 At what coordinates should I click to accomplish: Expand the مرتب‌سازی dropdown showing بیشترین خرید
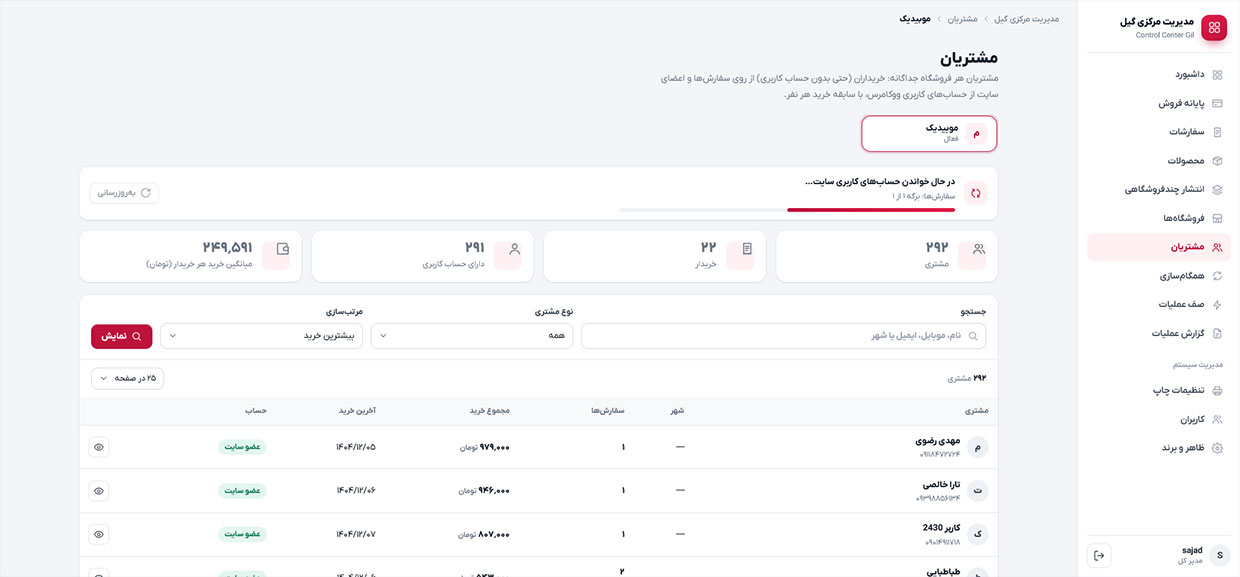(x=262, y=336)
